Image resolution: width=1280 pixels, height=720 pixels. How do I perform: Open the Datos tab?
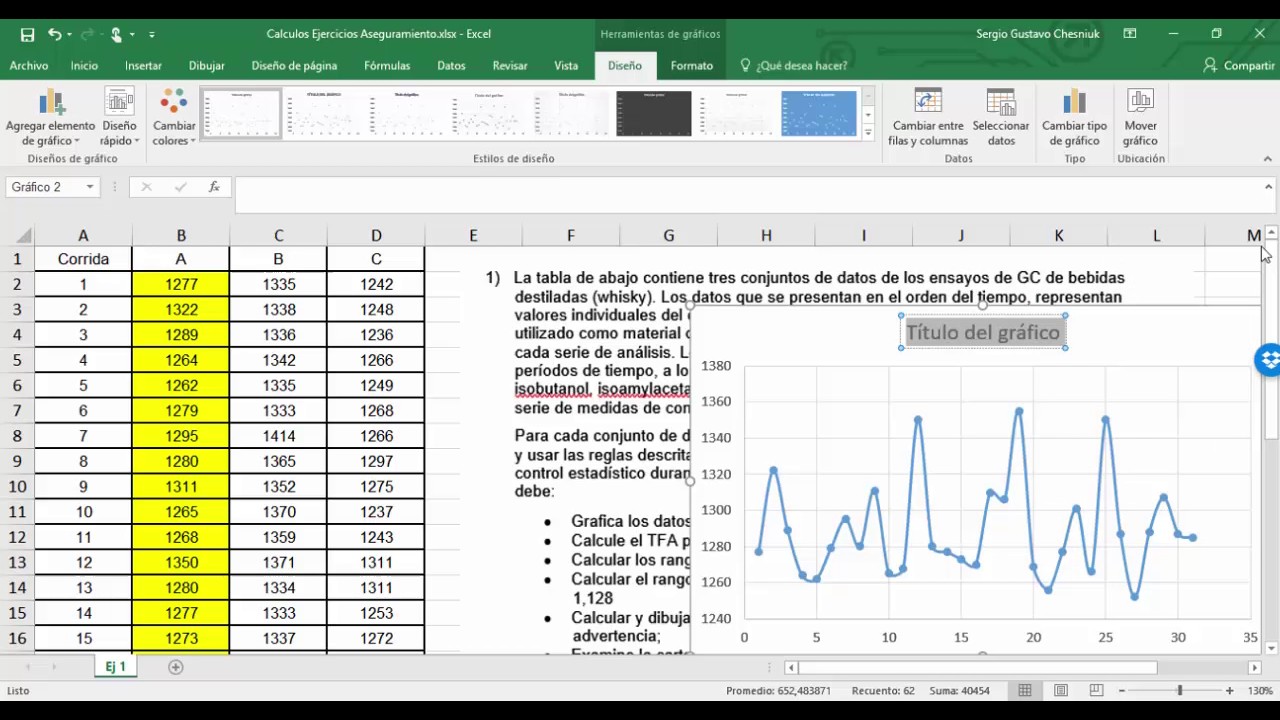pyautogui.click(x=451, y=65)
